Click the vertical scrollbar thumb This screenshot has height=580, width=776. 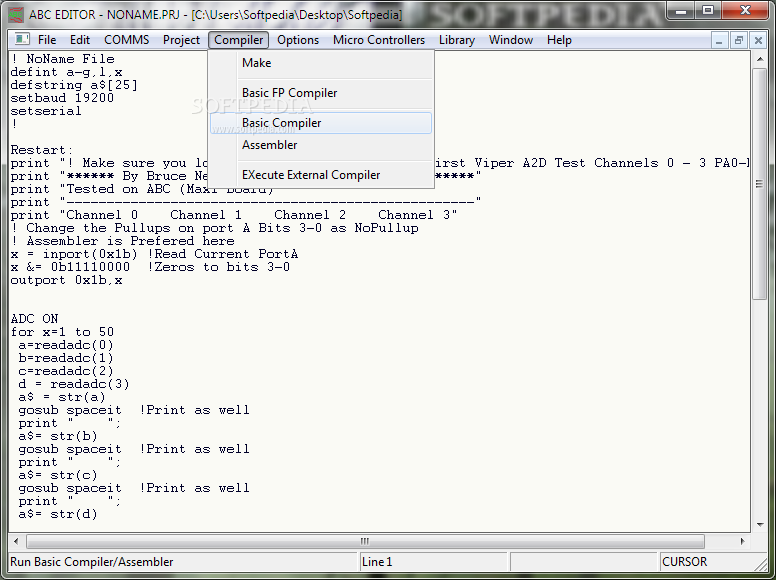tap(760, 183)
